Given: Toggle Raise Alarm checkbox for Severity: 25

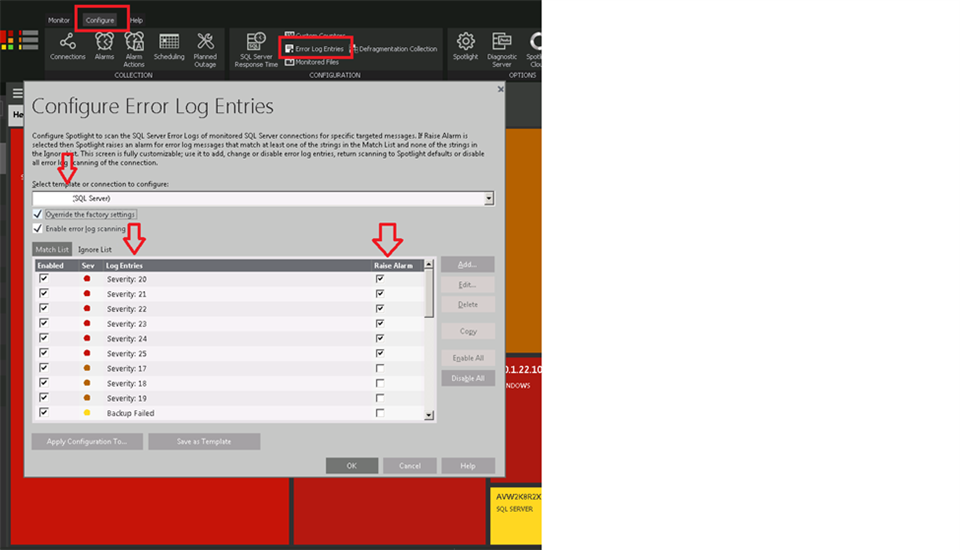Looking at the screenshot, I should coord(380,353).
